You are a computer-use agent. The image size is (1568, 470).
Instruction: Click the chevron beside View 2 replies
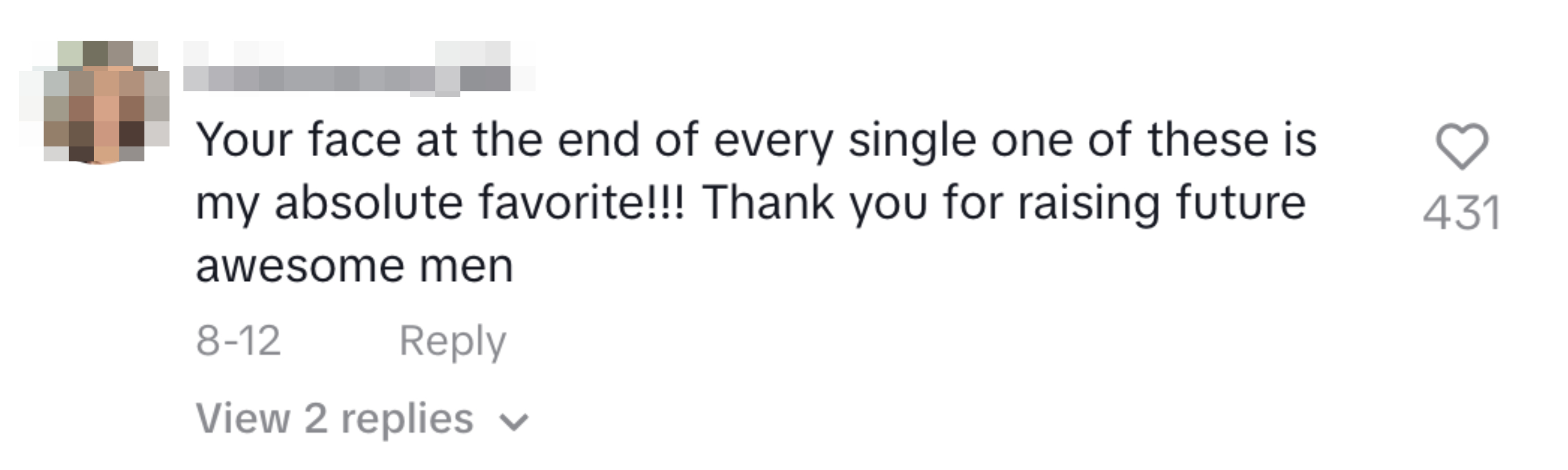[514, 421]
